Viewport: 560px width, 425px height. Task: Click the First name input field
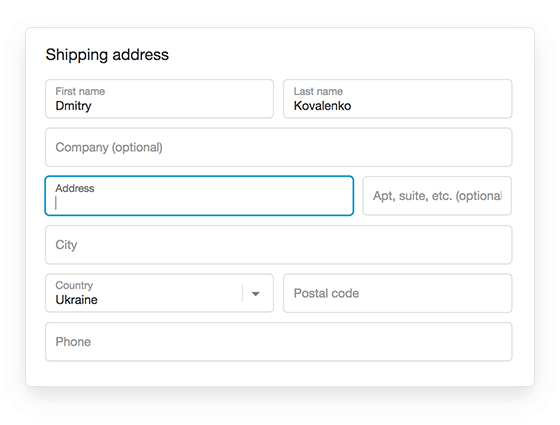click(159, 99)
